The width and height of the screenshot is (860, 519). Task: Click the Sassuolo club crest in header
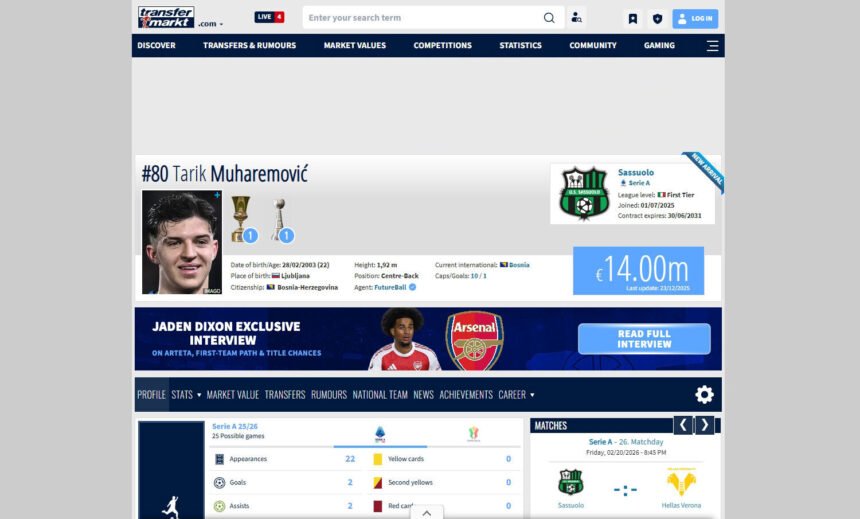coord(584,193)
